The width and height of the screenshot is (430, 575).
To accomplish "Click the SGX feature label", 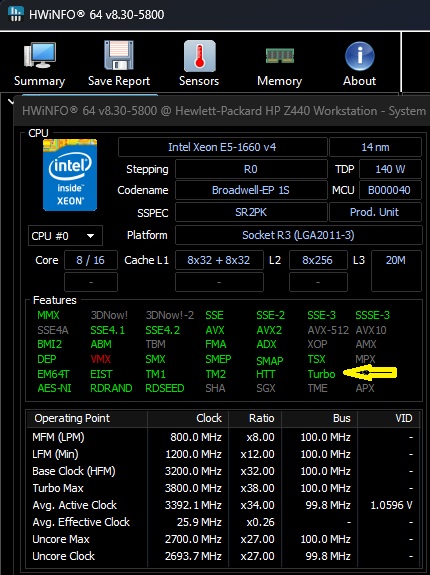I will 266,388.
